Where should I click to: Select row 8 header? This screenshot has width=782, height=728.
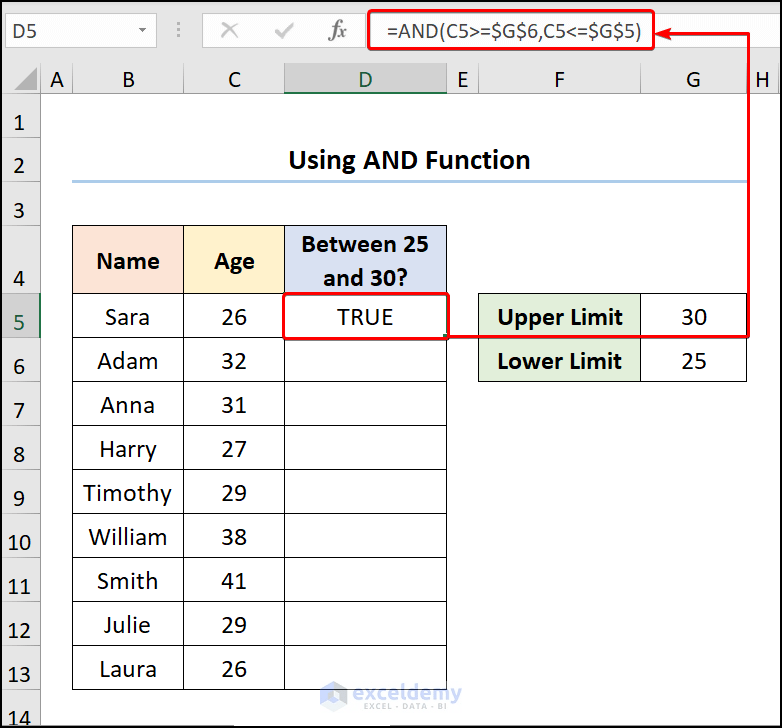click(x=20, y=447)
